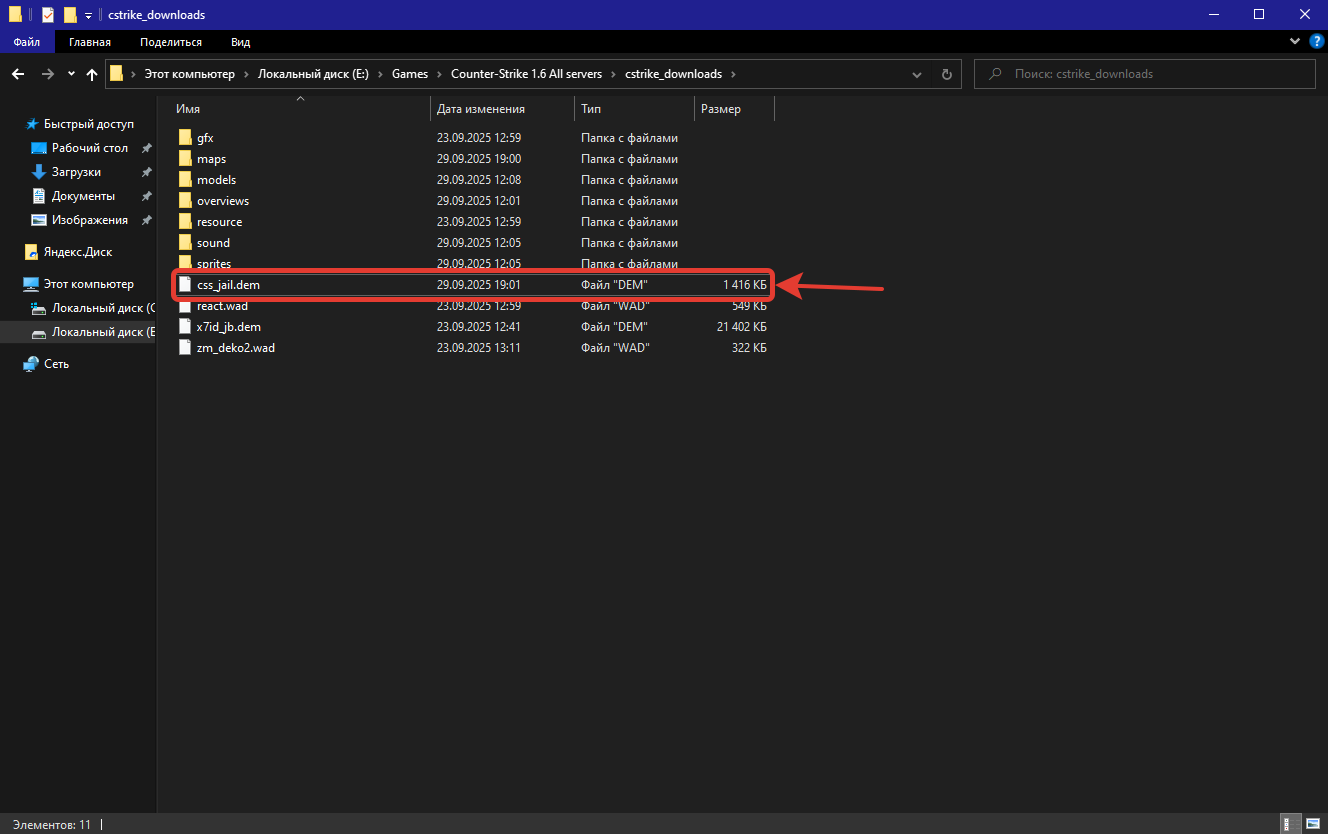
Task: Expand the address bar history dropdown
Action: [917, 74]
